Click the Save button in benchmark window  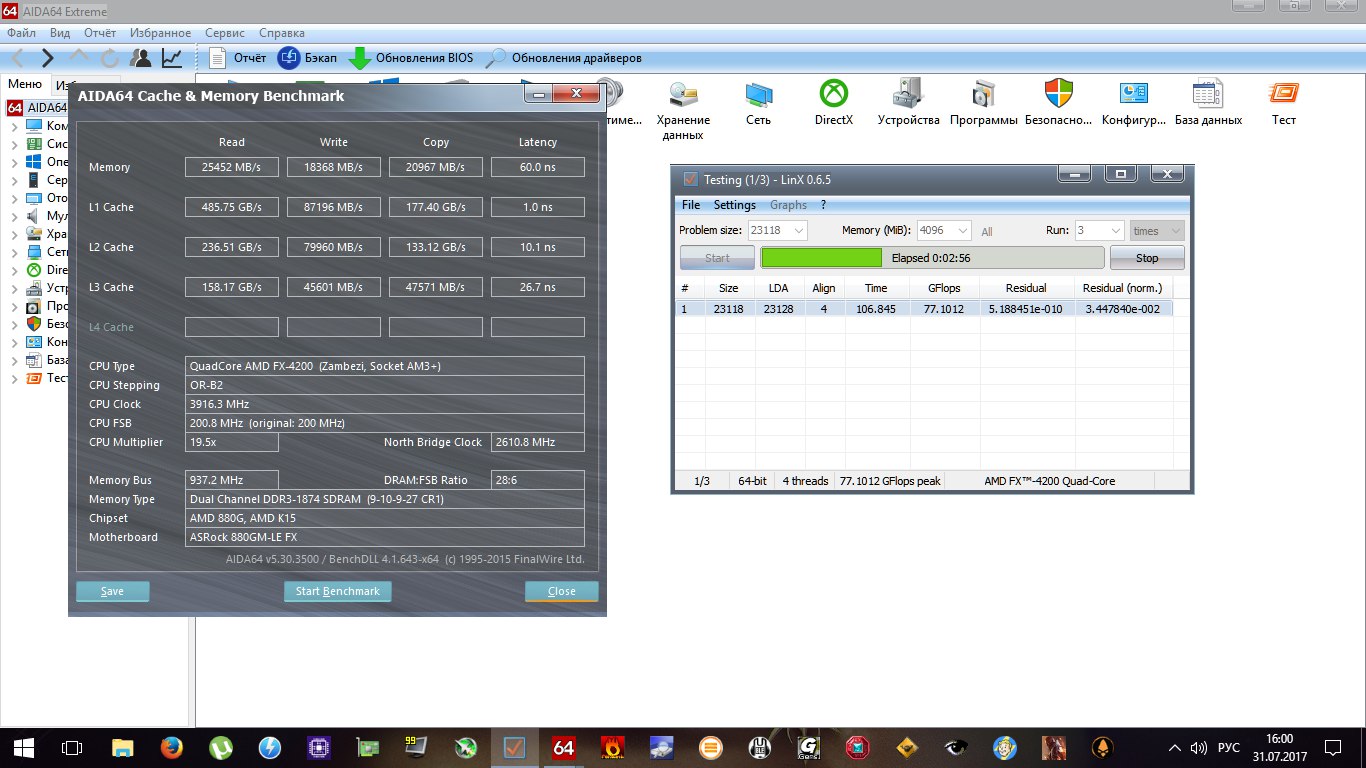(x=113, y=591)
